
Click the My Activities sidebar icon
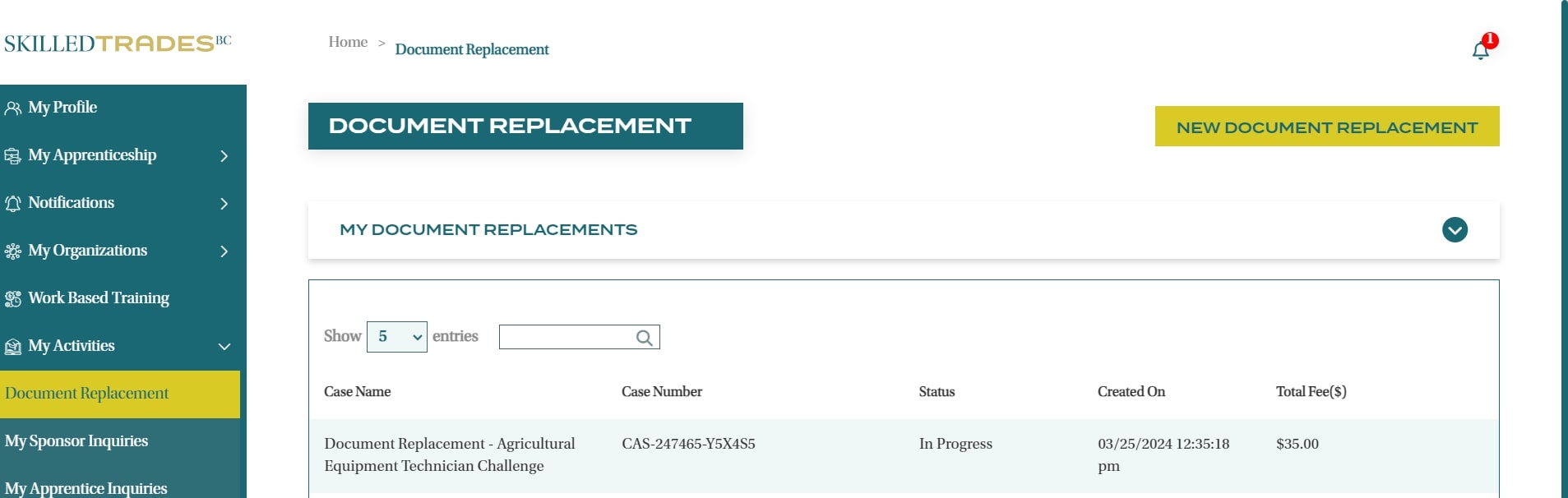[13, 346]
